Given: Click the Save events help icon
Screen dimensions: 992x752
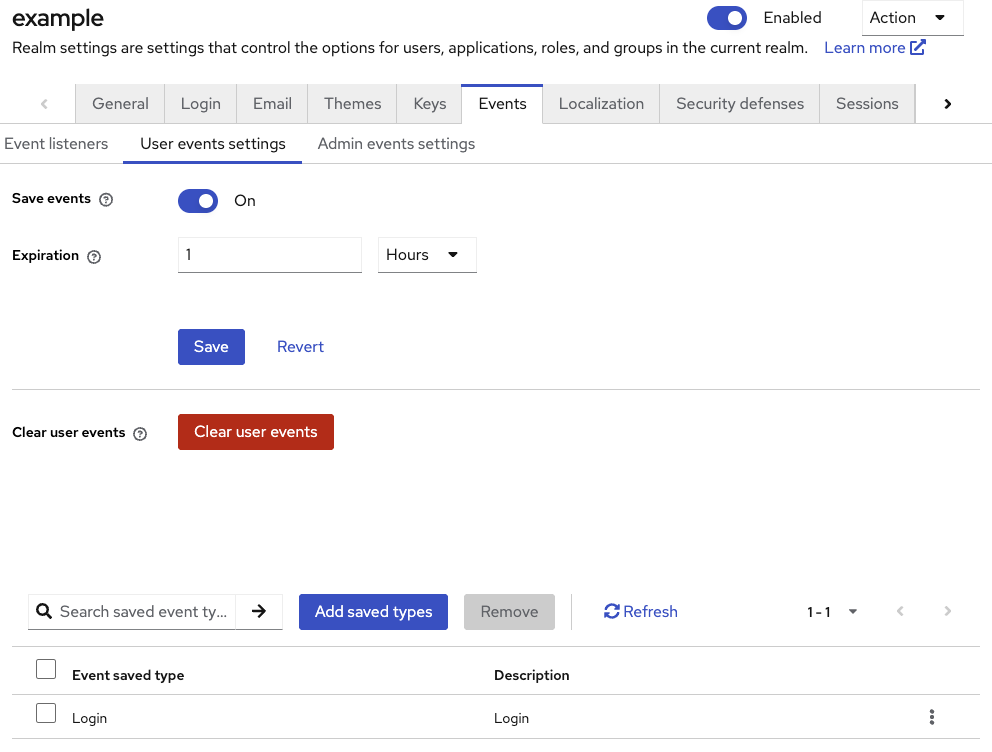Looking at the screenshot, I should [106, 200].
